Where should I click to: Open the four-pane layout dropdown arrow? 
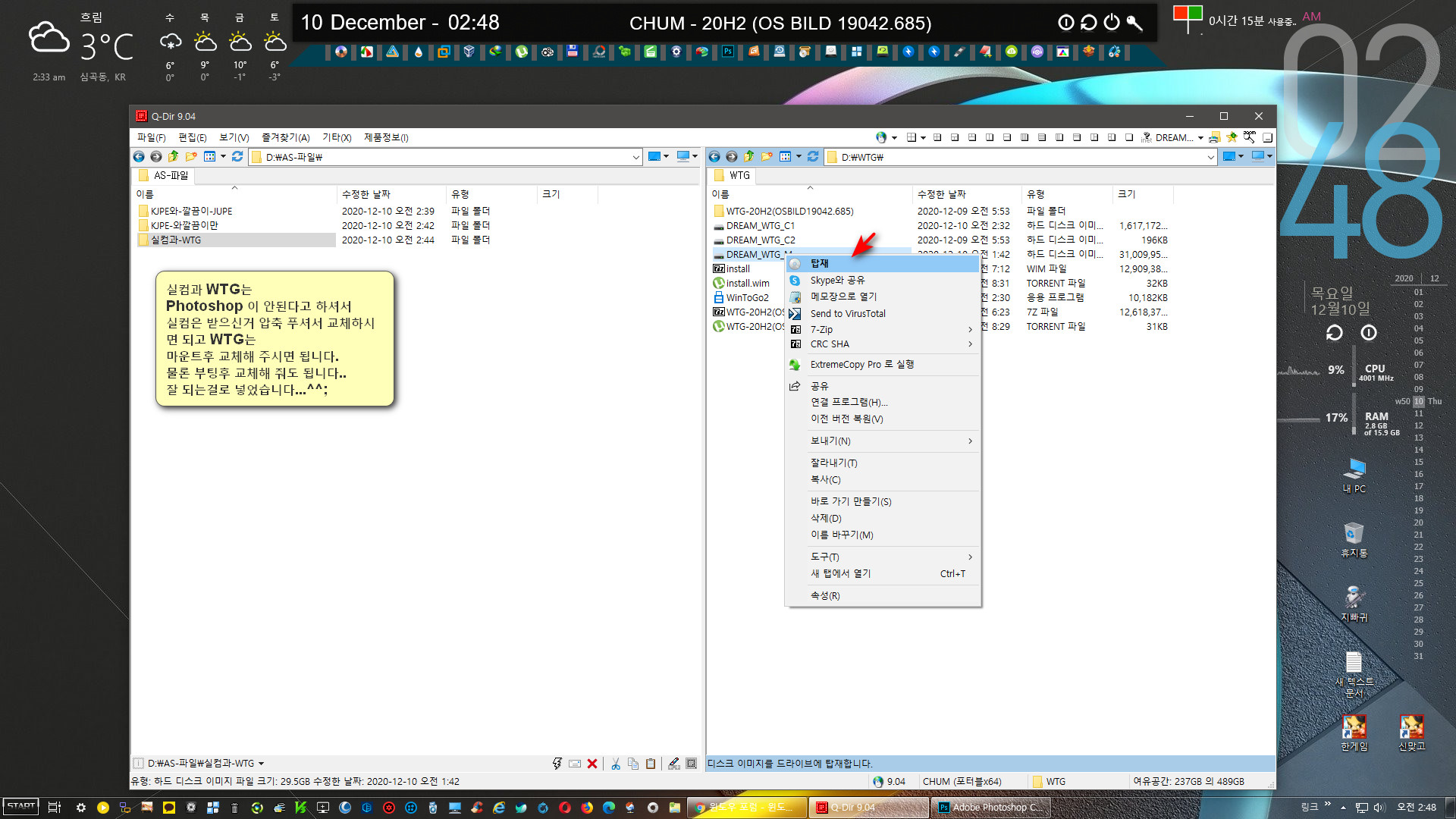[x=923, y=137]
